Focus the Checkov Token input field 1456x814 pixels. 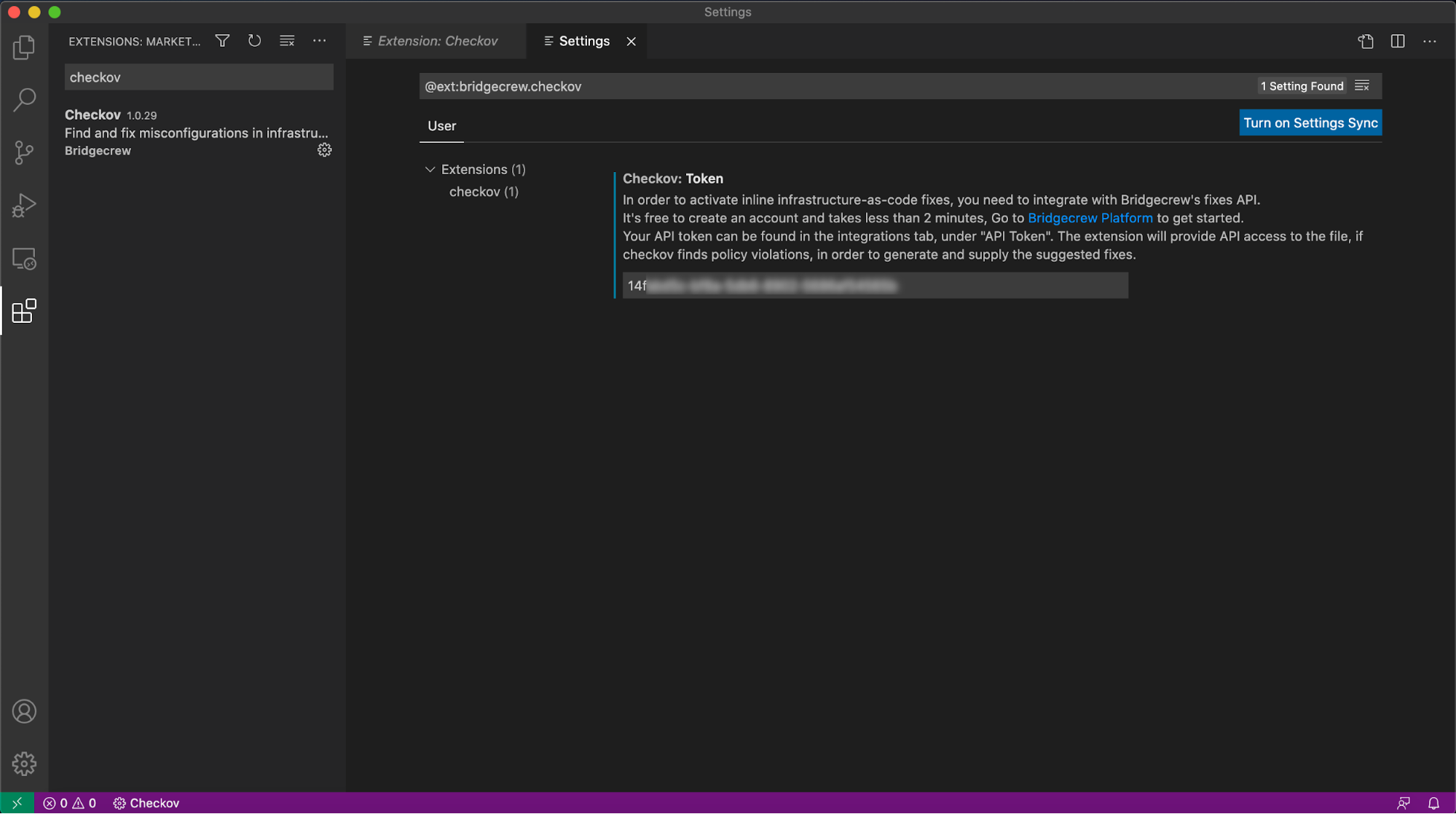(875, 286)
